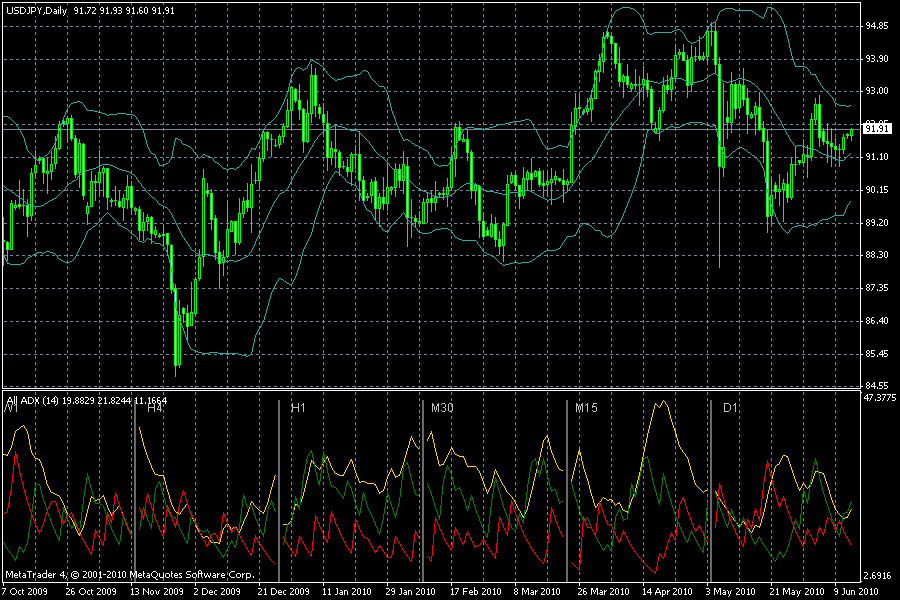Select the 93.00 price axis value

876,91
